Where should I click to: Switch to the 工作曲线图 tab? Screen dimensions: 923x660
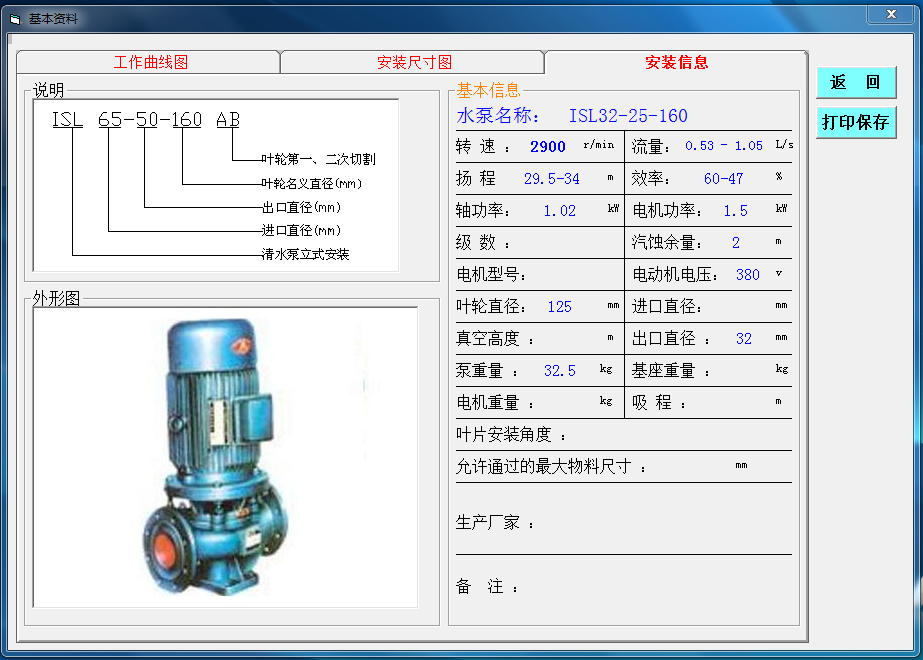click(148, 62)
